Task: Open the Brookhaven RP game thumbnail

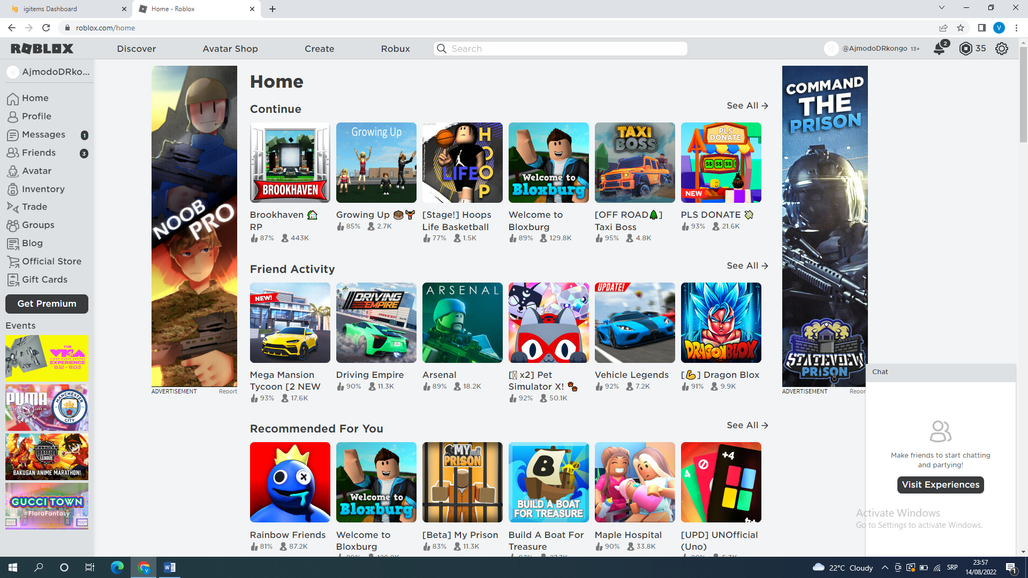Action: pyautogui.click(x=290, y=163)
